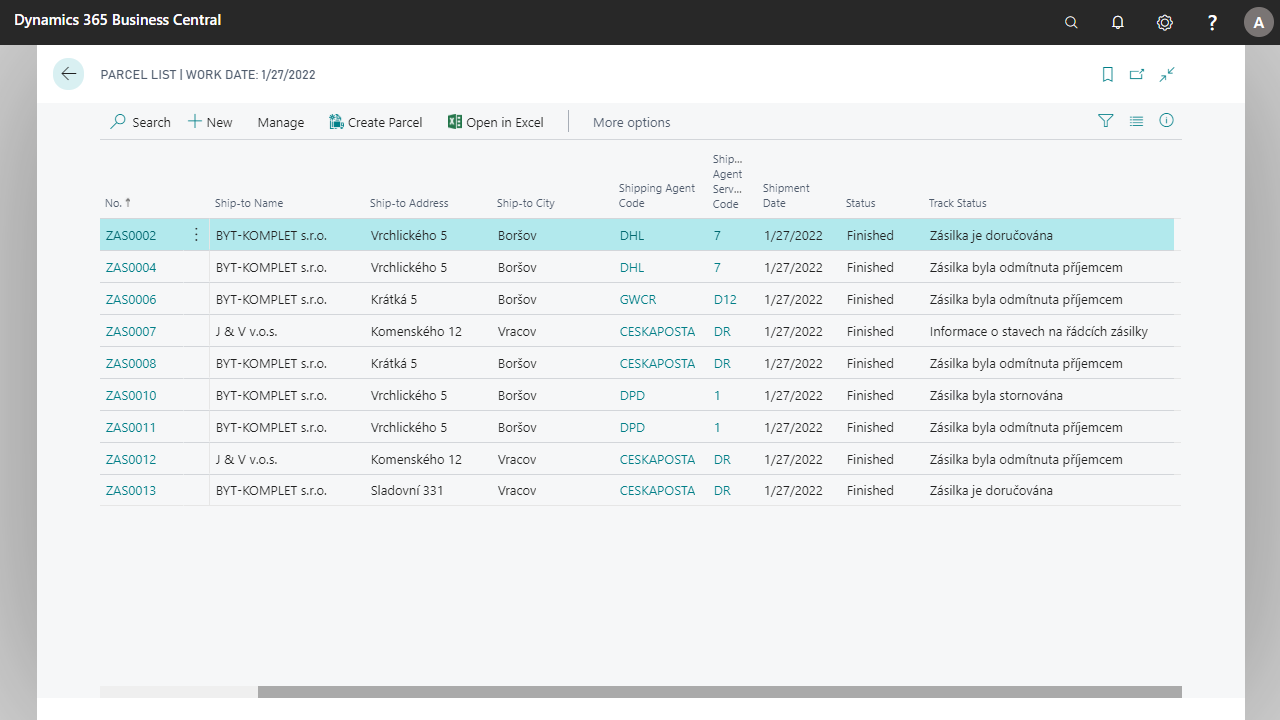The width and height of the screenshot is (1280, 720).
Task: Open parcel ZAS0006
Action: click(x=131, y=300)
